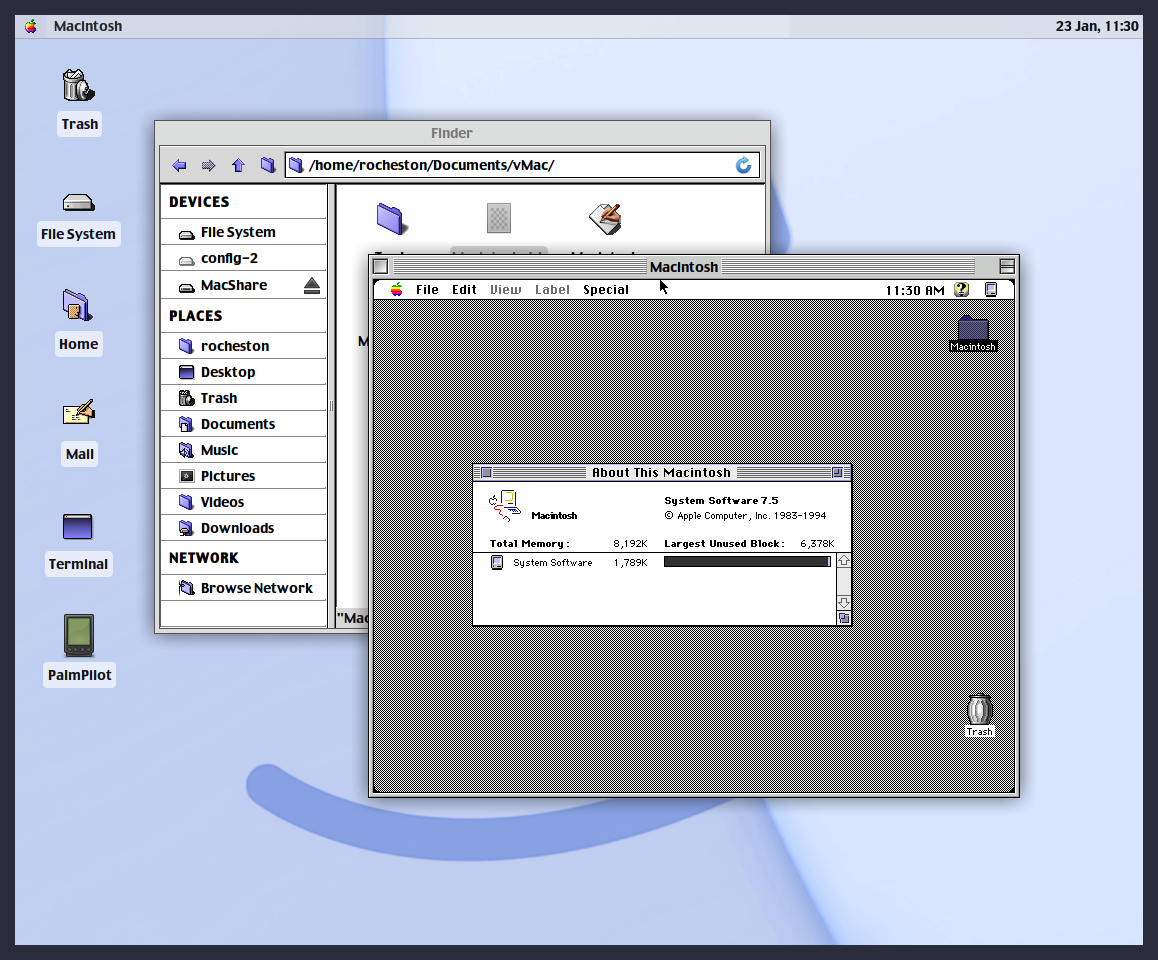
Task: Click the System Software memory usage bar
Action: (747, 562)
